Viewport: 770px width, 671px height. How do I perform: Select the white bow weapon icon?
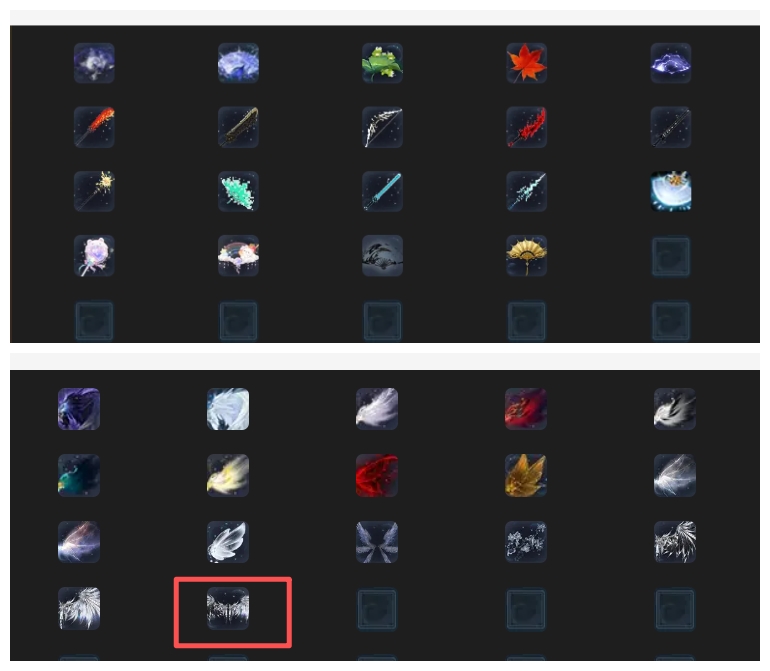point(382,127)
